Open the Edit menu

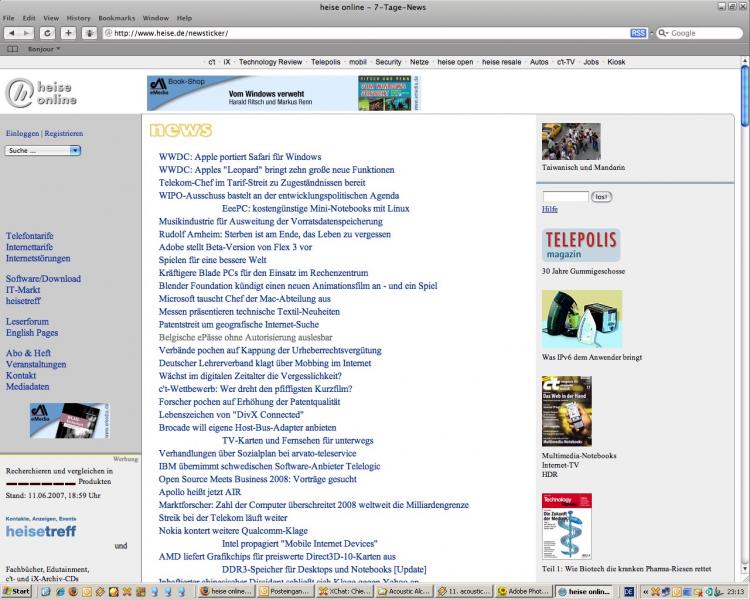pyautogui.click(x=29, y=18)
